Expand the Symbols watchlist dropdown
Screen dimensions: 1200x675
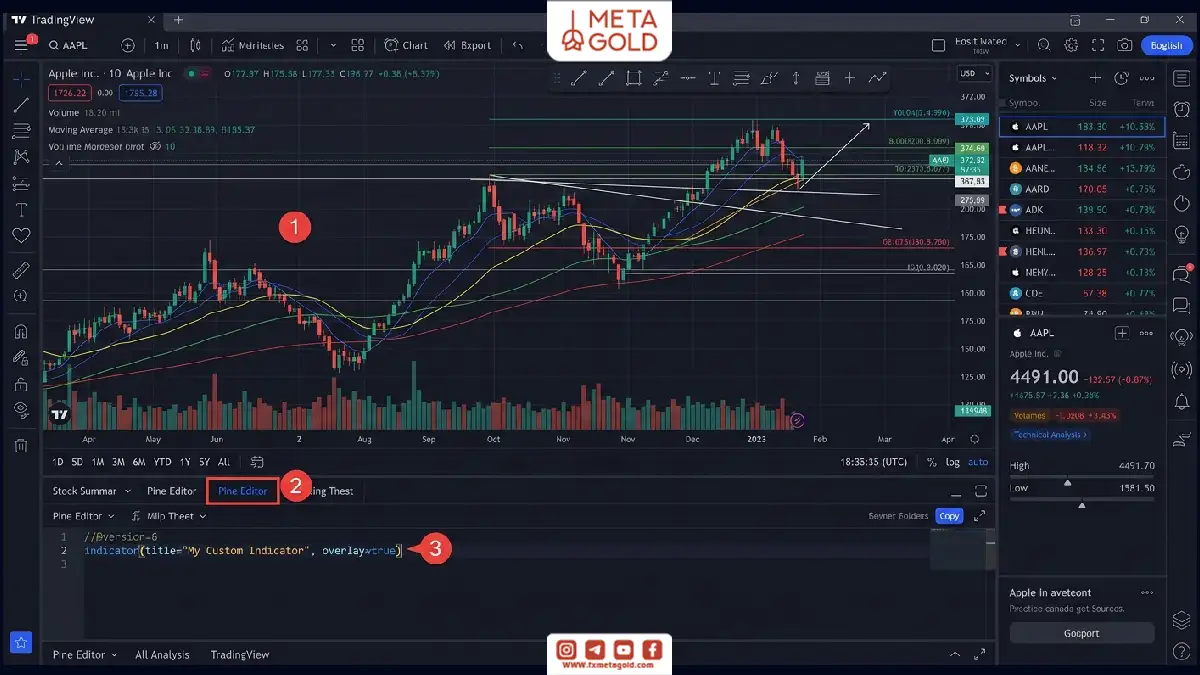coord(1033,78)
